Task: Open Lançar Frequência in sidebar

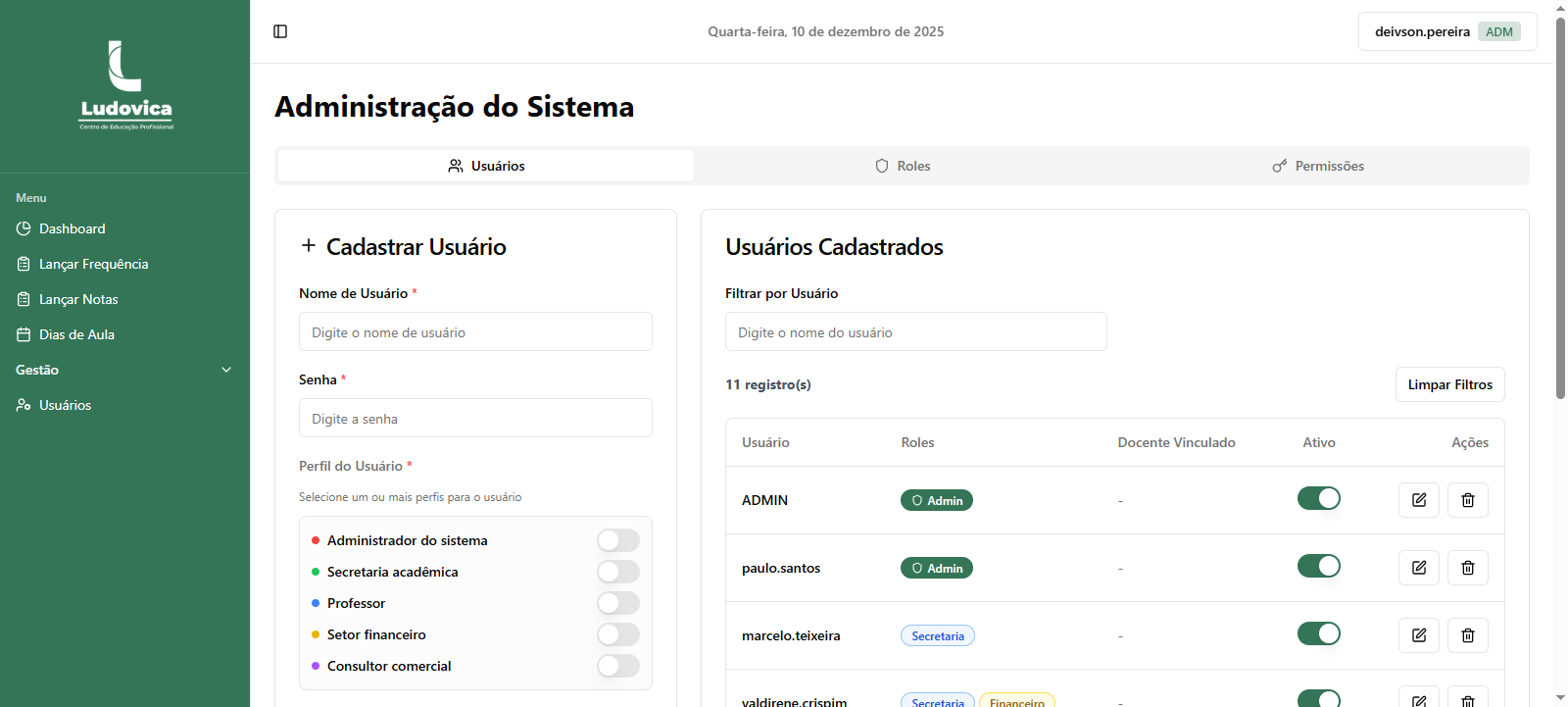Action: pyautogui.click(x=93, y=264)
